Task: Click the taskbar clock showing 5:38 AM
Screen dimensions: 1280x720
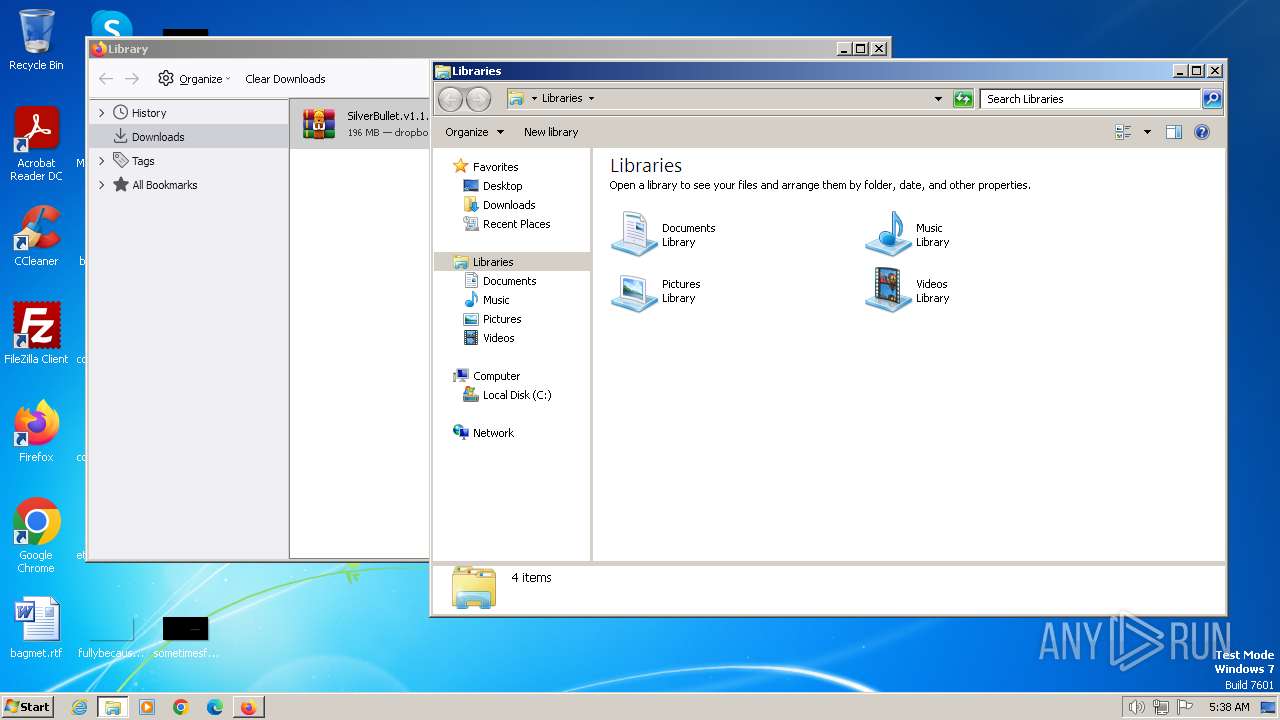Action: tap(1229, 707)
